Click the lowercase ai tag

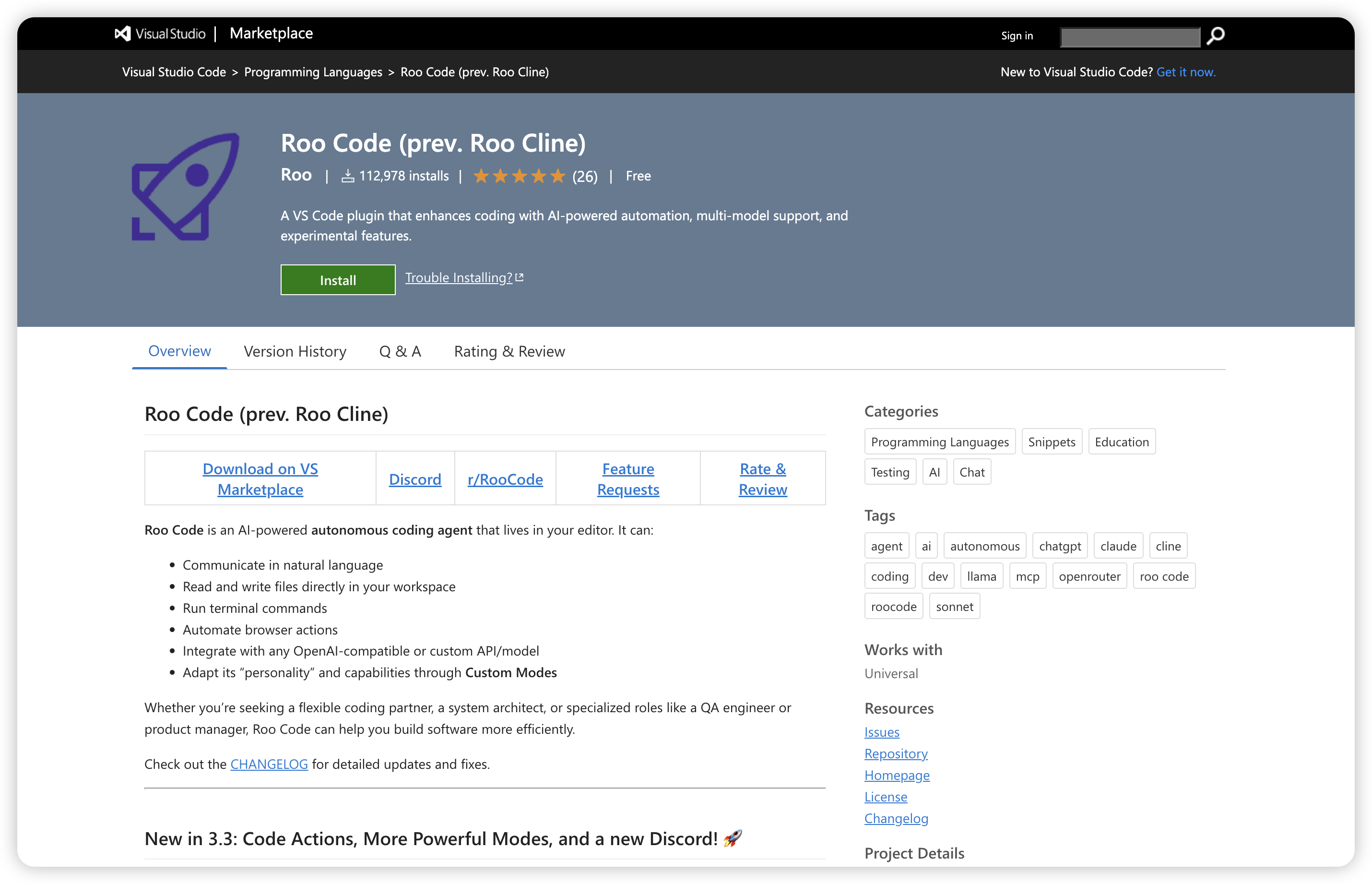(x=926, y=546)
